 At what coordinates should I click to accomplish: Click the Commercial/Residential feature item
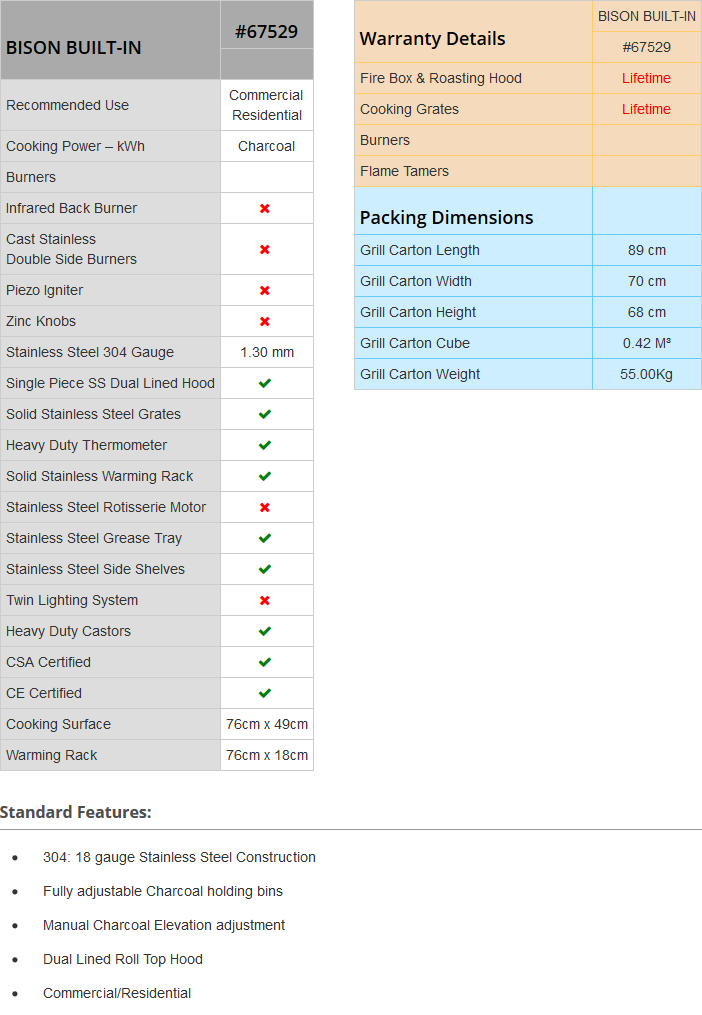(x=117, y=993)
